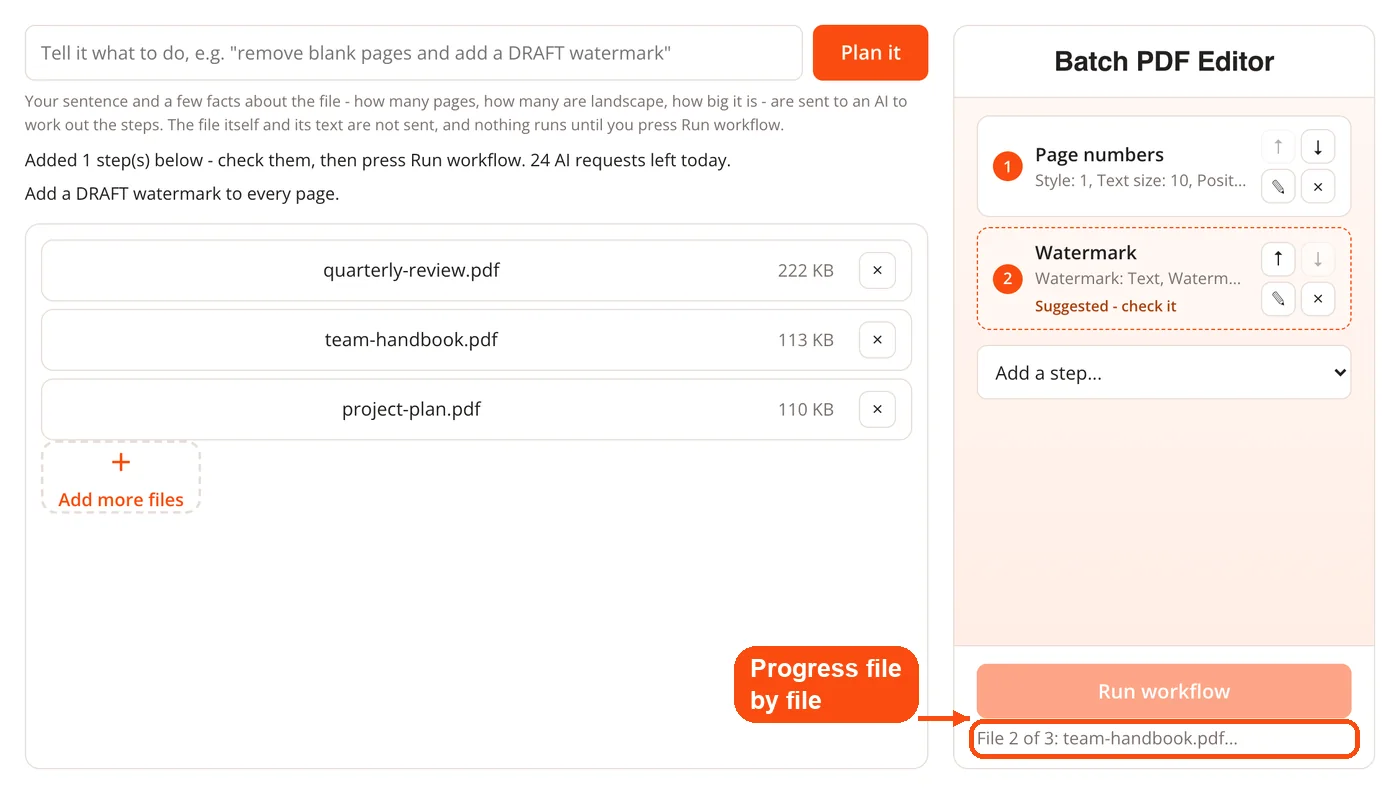
Task: Click the Watermark step title
Action: [1086, 252]
